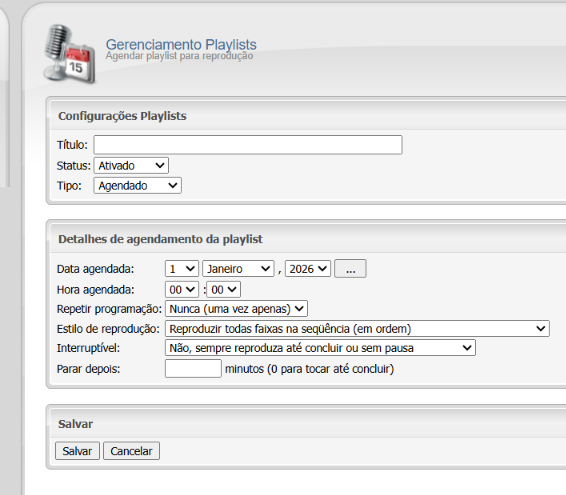Open the Repetir programação dropdown

(236, 309)
